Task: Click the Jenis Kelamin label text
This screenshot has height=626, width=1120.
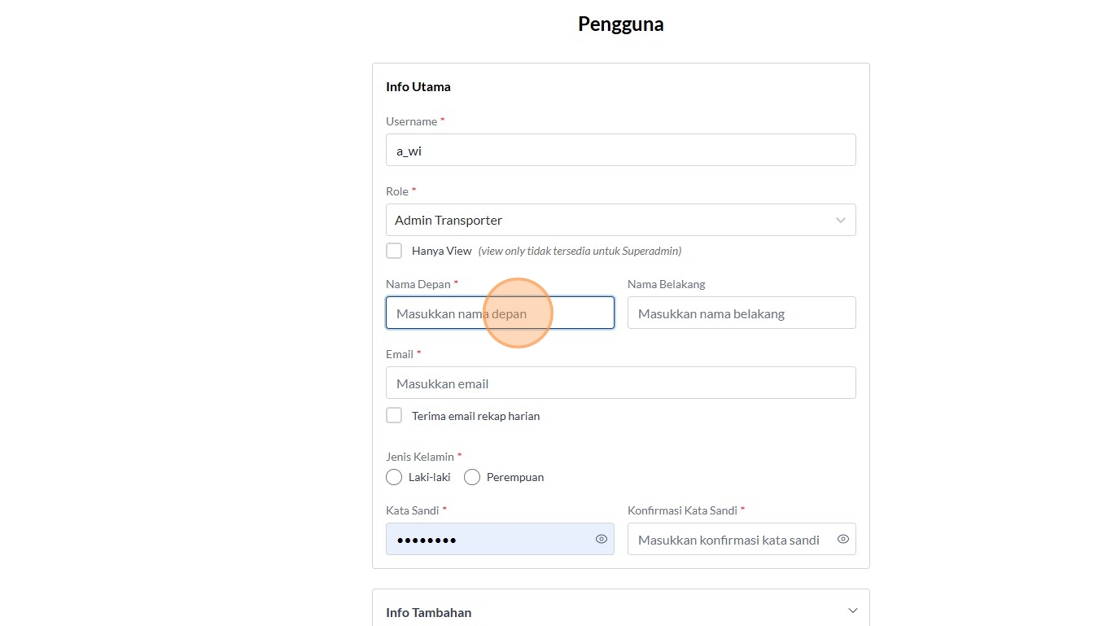Action: point(420,456)
